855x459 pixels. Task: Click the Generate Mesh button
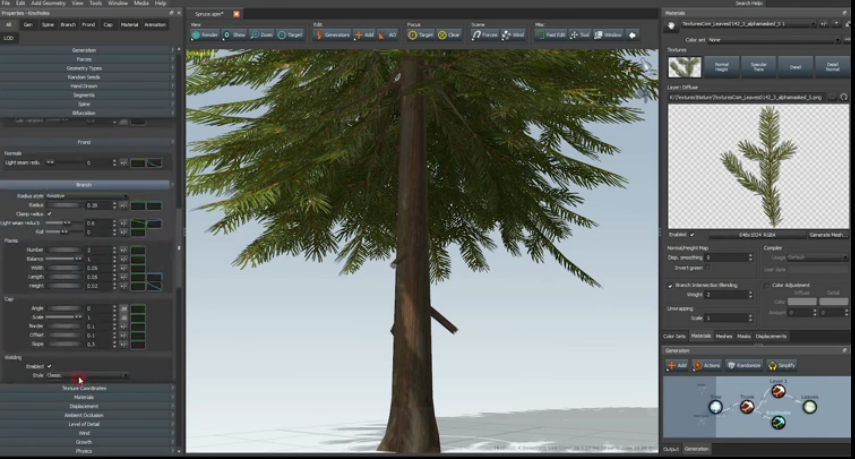coord(828,235)
